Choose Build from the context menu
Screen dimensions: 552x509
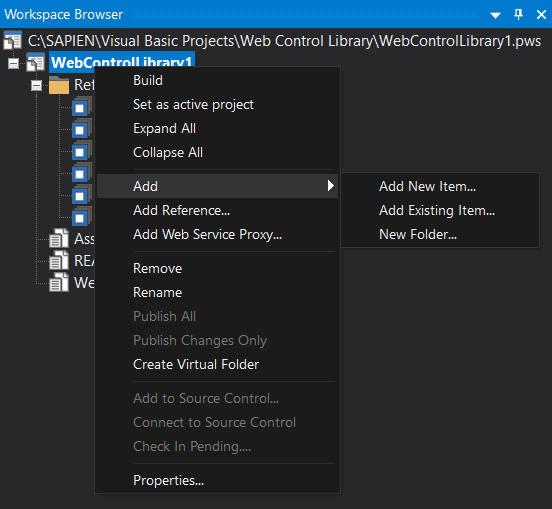[218, 80]
